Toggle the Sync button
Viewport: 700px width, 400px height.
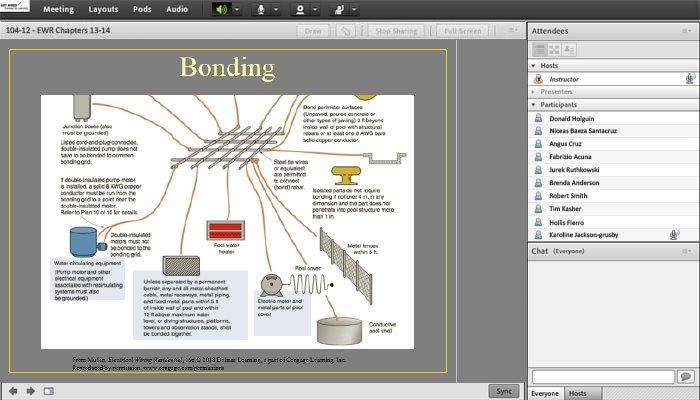pyautogui.click(x=503, y=390)
